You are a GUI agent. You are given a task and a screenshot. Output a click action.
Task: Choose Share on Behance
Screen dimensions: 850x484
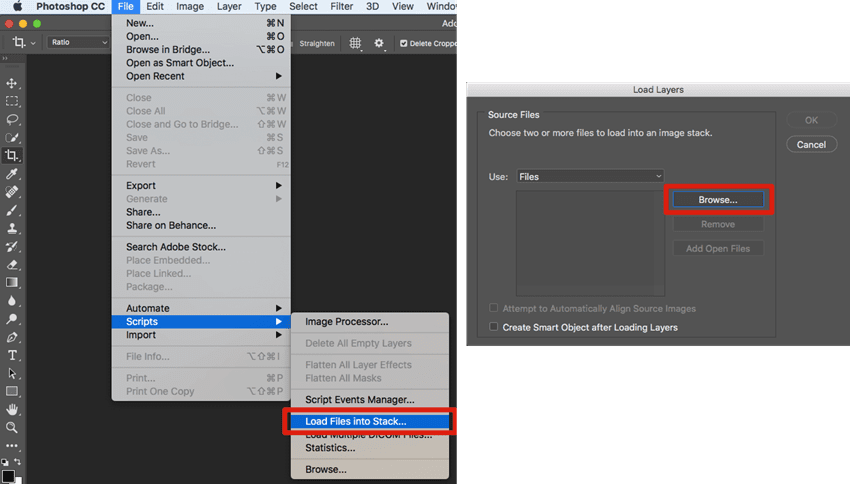point(201,225)
